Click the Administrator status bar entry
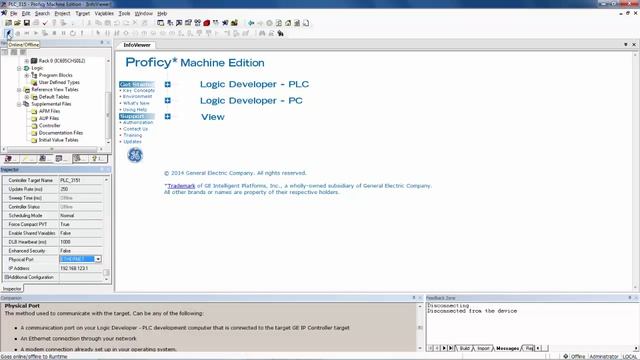 point(604,356)
